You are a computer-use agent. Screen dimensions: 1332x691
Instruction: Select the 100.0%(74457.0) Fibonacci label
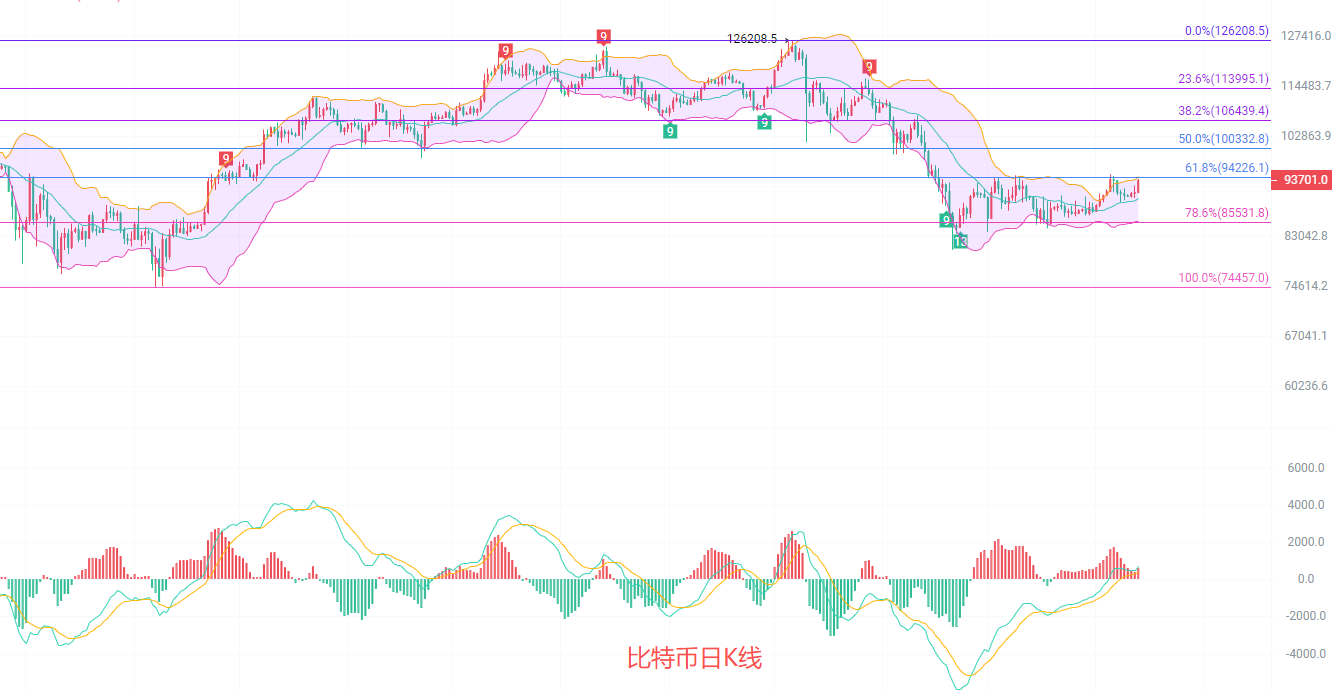click(x=1223, y=278)
